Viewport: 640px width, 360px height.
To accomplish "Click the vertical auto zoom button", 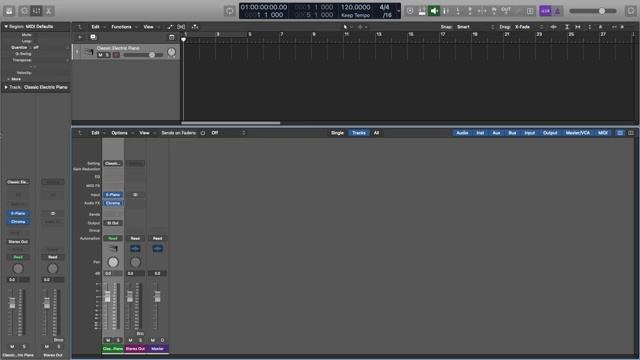I will pos(567,27).
